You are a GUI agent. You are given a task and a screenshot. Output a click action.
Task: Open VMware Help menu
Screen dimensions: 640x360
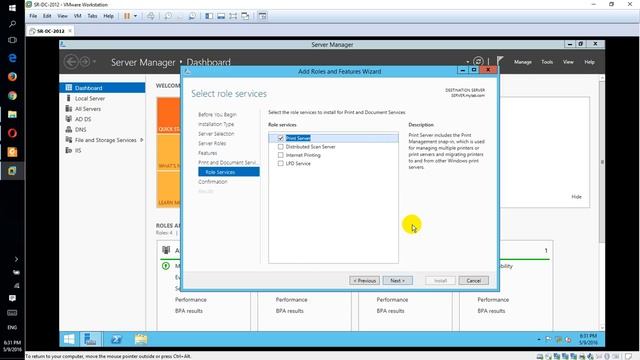point(108,16)
